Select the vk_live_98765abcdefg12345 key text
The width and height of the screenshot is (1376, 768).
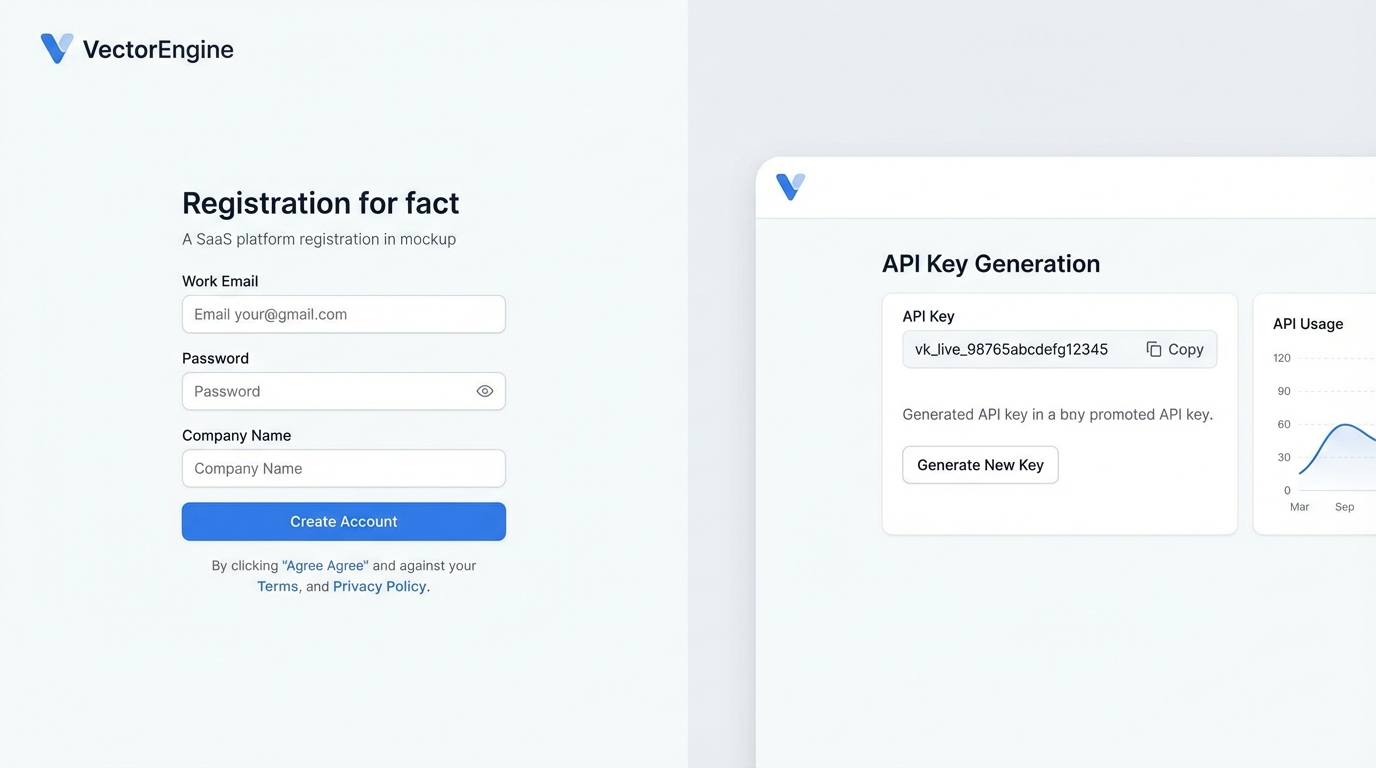click(1011, 349)
